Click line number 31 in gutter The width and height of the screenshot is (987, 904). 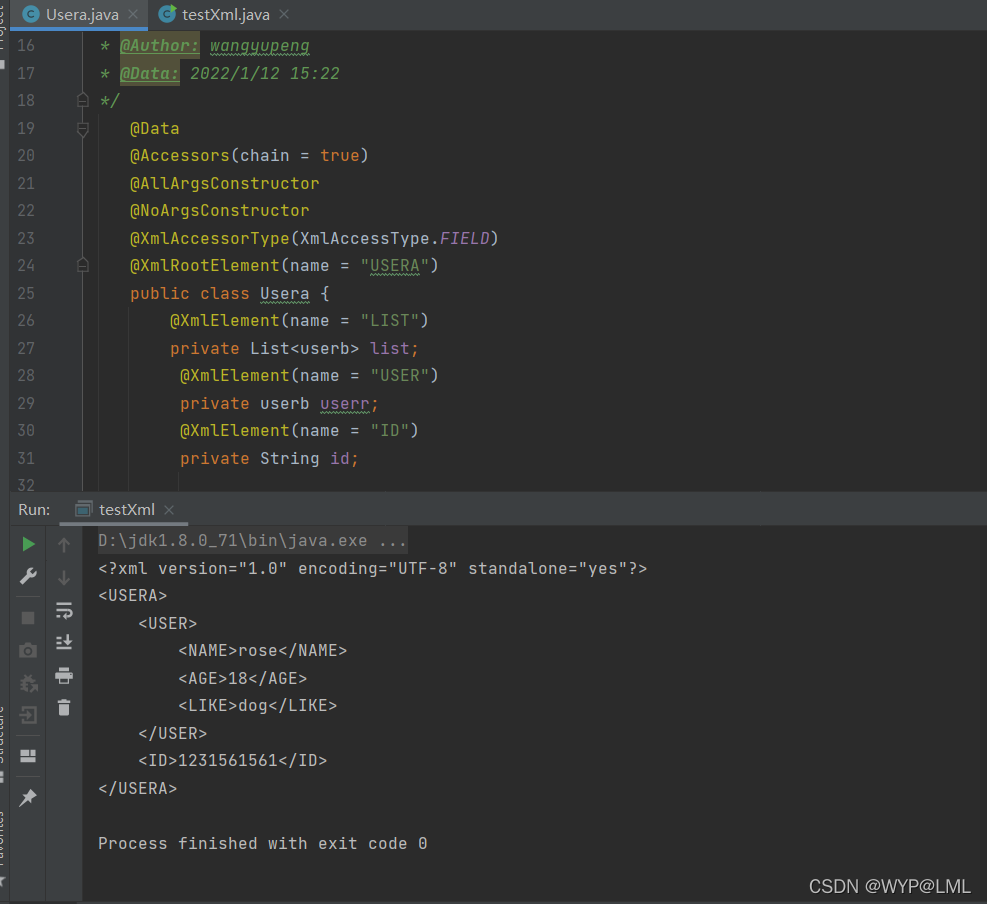[x=26, y=458]
